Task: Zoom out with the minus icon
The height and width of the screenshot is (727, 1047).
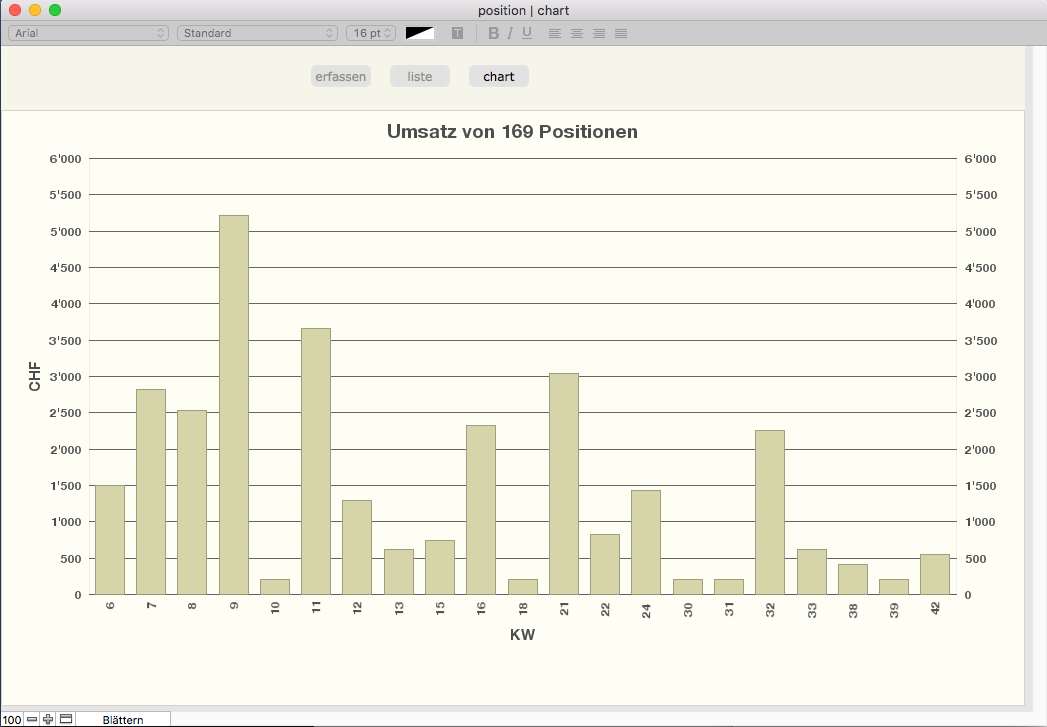Action: click(32, 719)
